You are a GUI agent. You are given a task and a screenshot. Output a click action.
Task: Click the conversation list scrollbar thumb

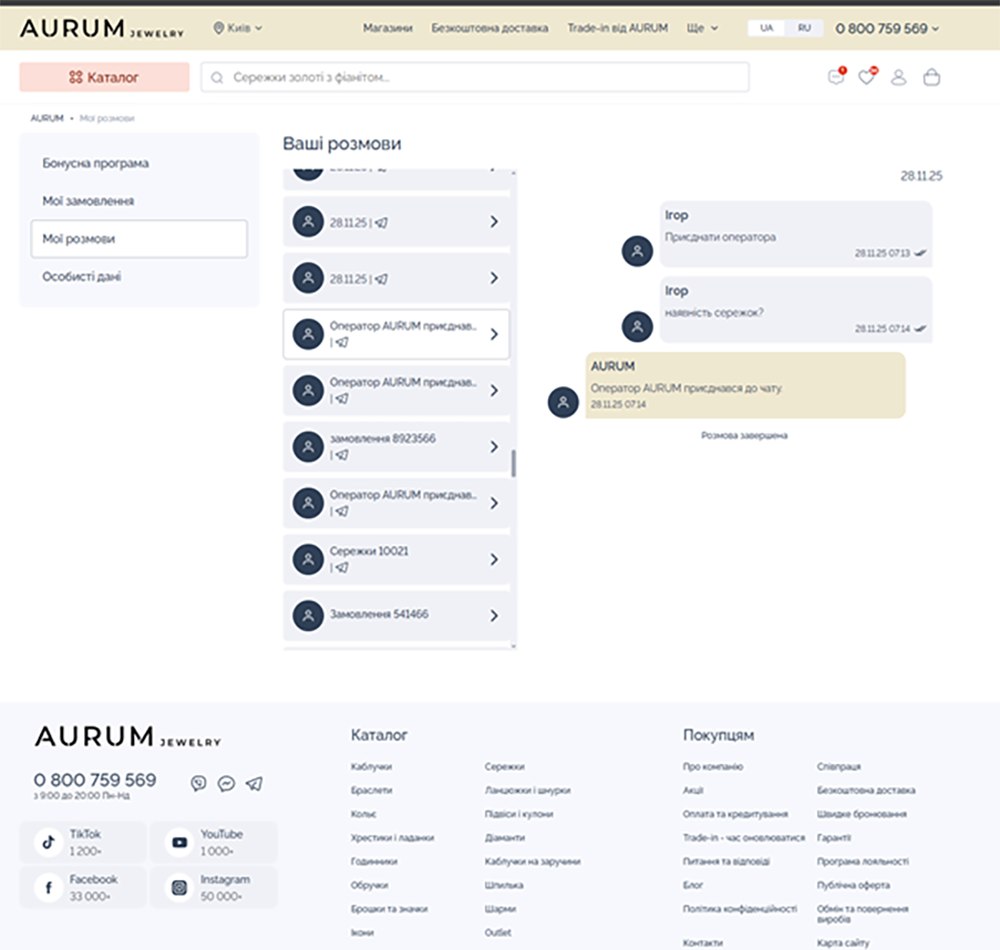point(514,463)
